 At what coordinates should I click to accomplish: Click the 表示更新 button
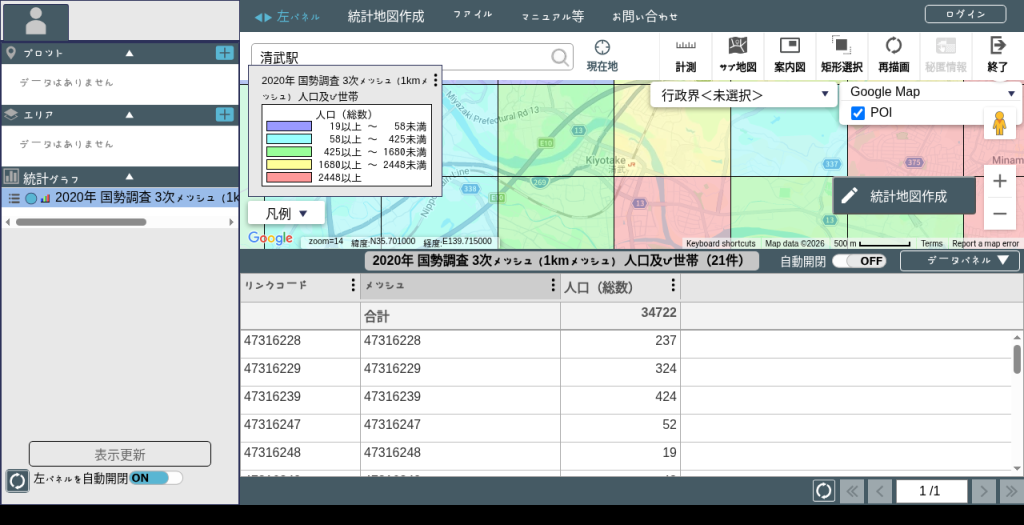coord(120,454)
